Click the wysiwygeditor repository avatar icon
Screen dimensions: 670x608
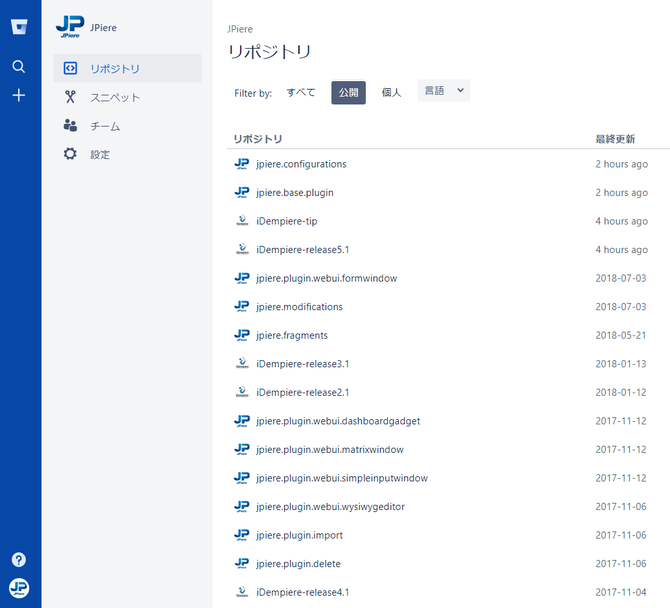[242, 507]
